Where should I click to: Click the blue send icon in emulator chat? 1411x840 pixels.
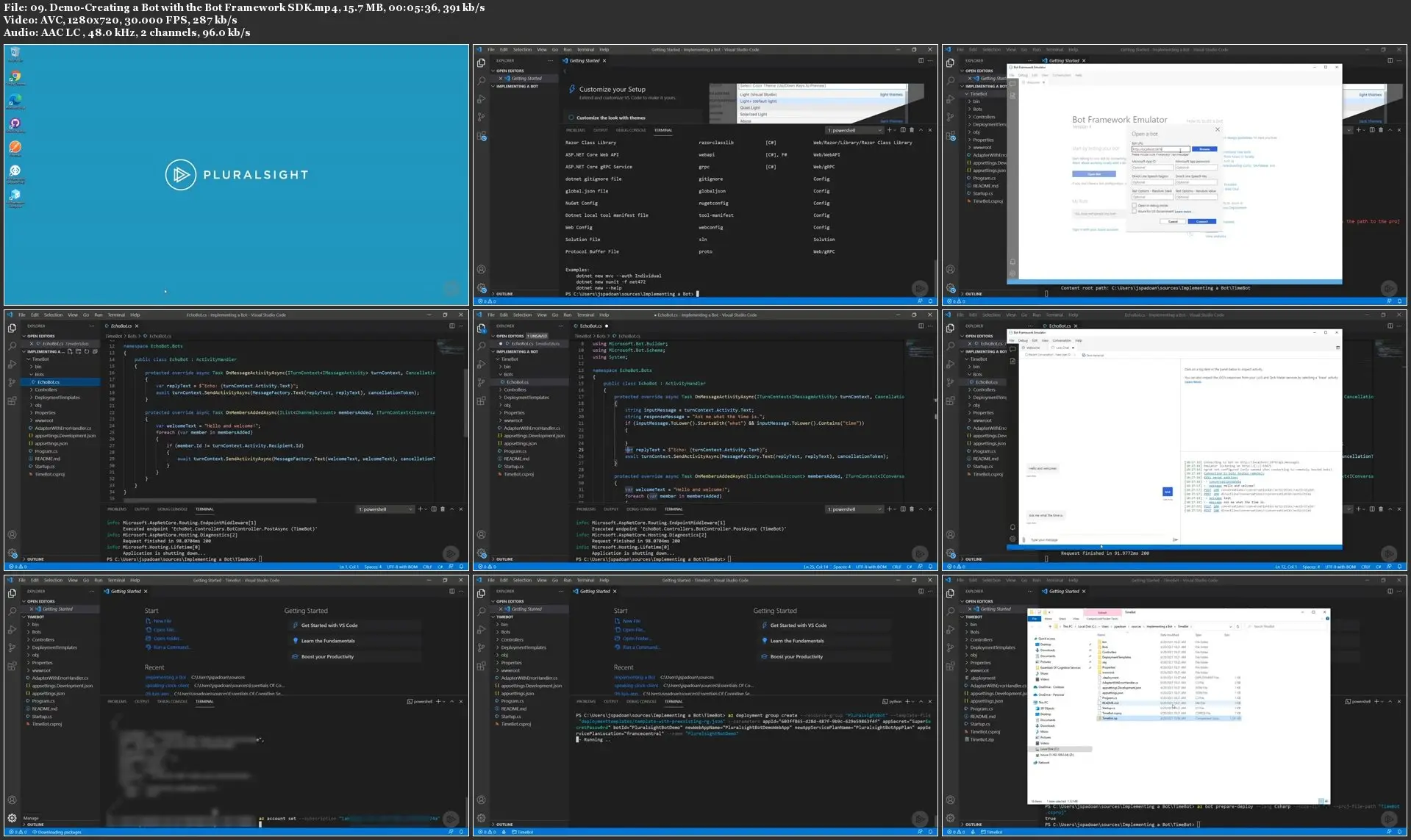[x=1167, y=492]
